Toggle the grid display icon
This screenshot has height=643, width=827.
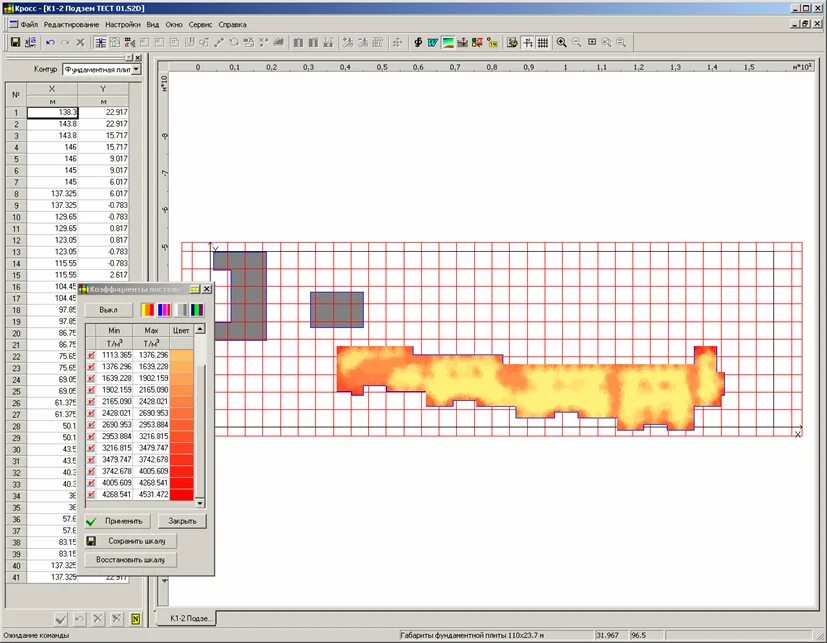coord(542,42)
